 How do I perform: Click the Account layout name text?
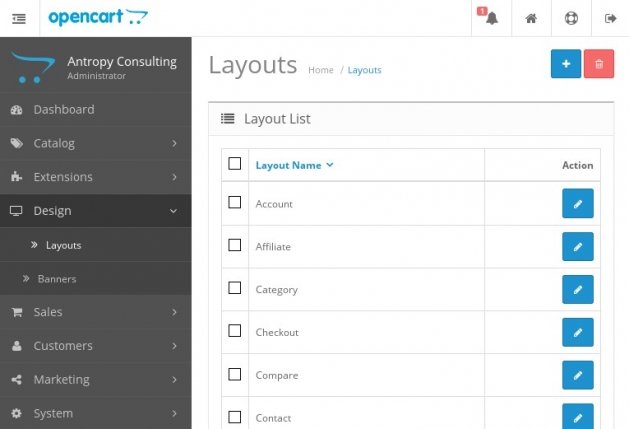(274, 204)
